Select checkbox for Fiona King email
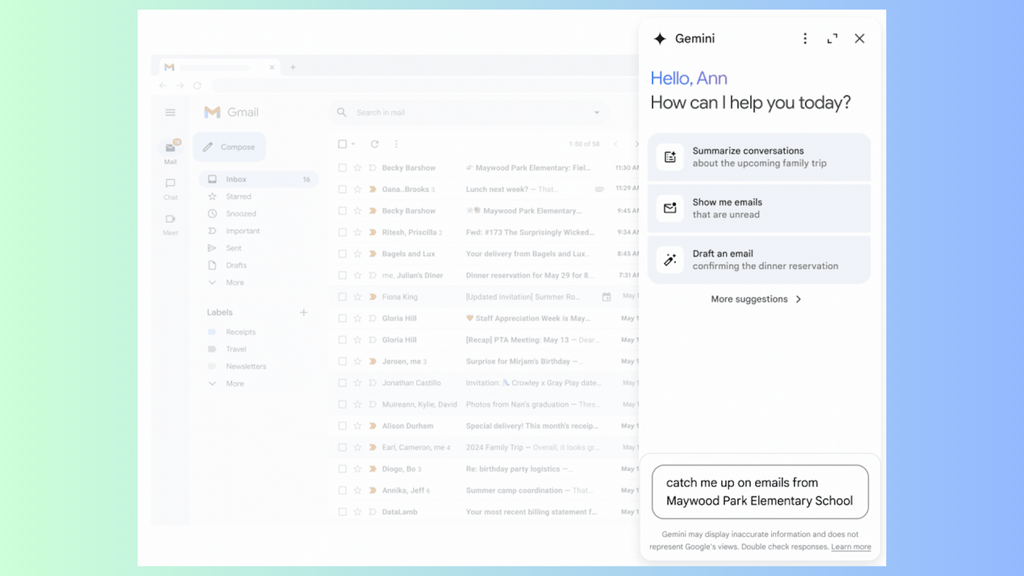Screen dimensions: 1024x576 [342, 296]
